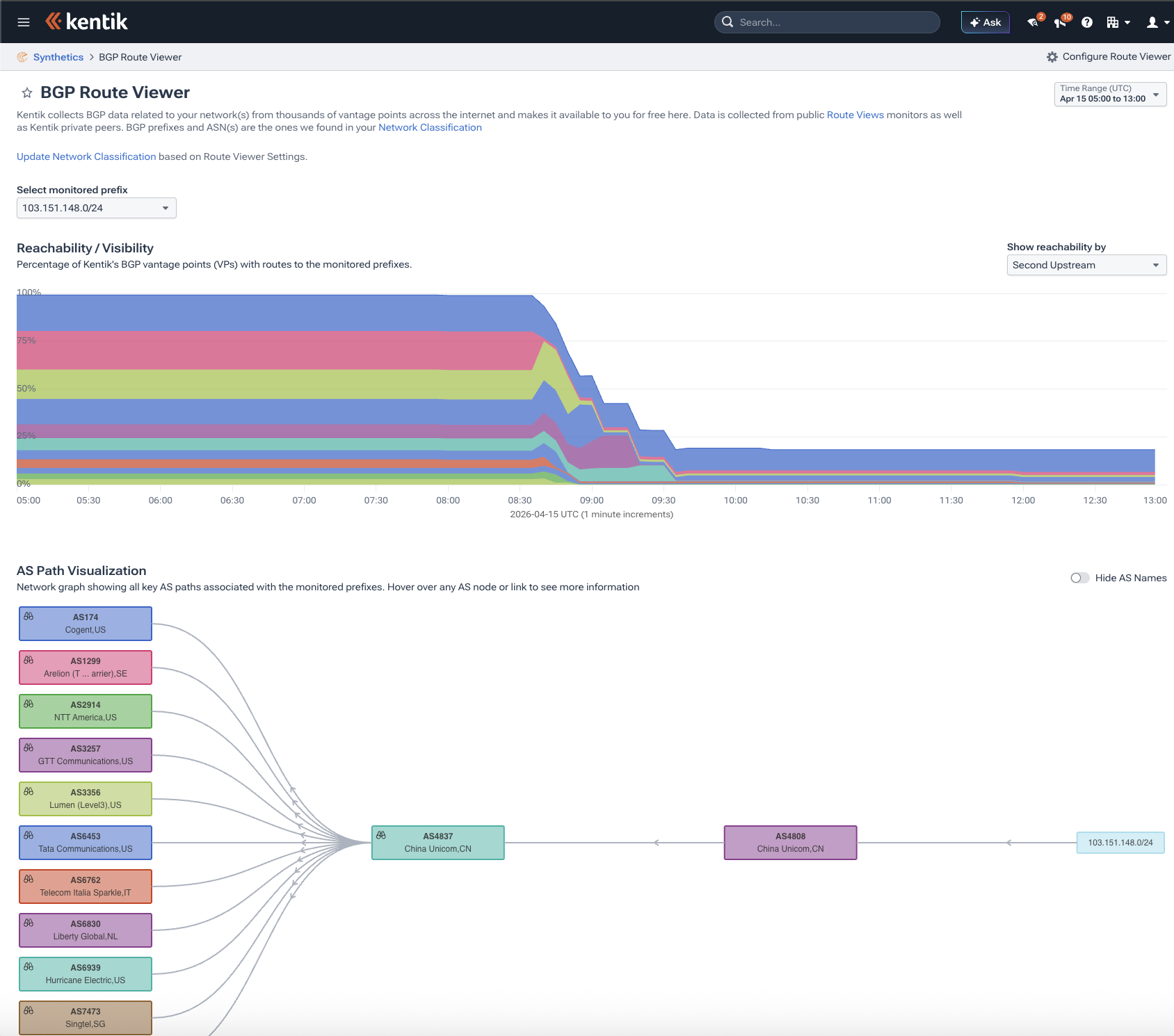Image resolution: width=1174 pixels, height=1036 pixels.
Task: Open the hamburger navigation menu
Action: tap(24, 22)
